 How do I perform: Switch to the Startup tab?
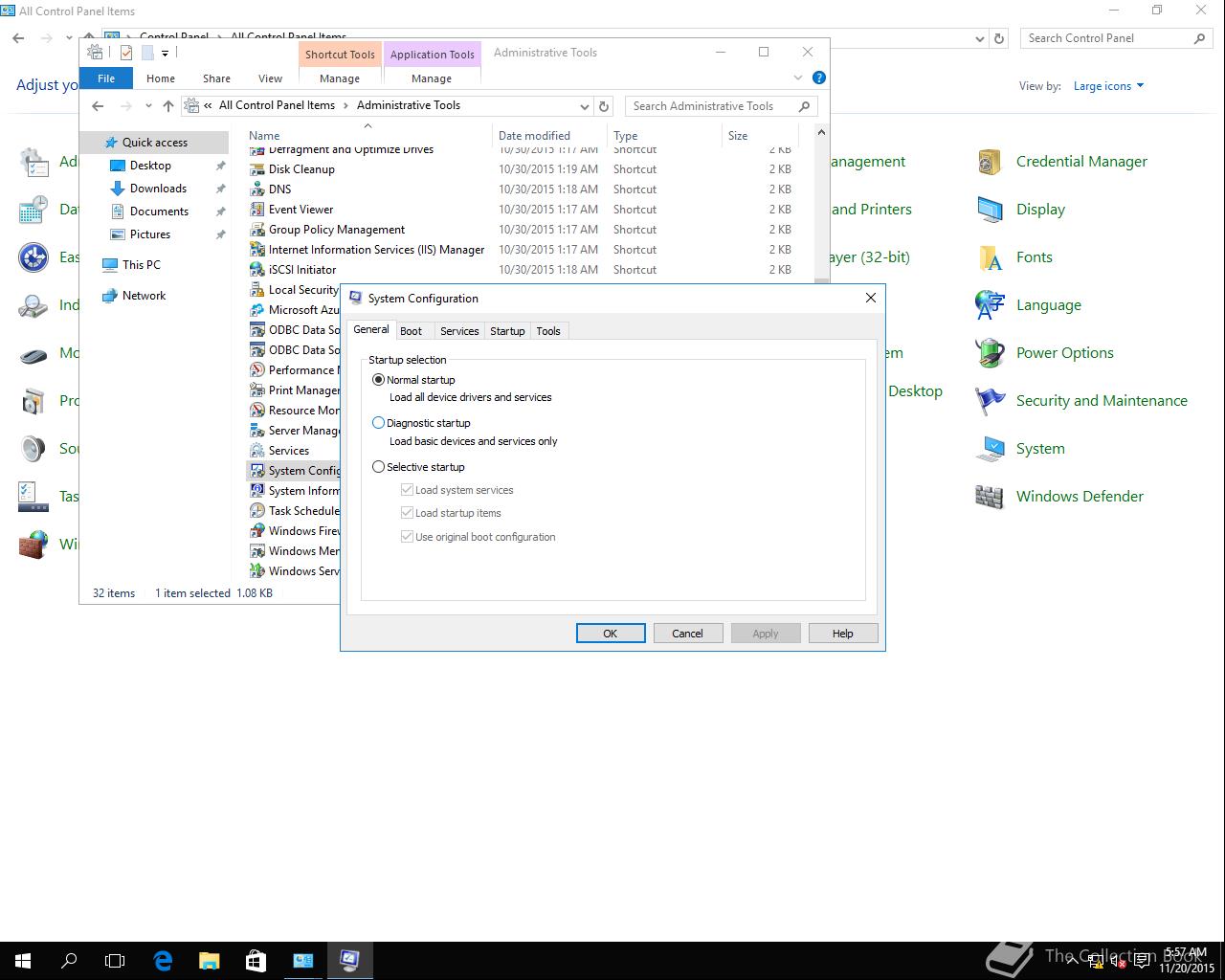tap(507, 331)
